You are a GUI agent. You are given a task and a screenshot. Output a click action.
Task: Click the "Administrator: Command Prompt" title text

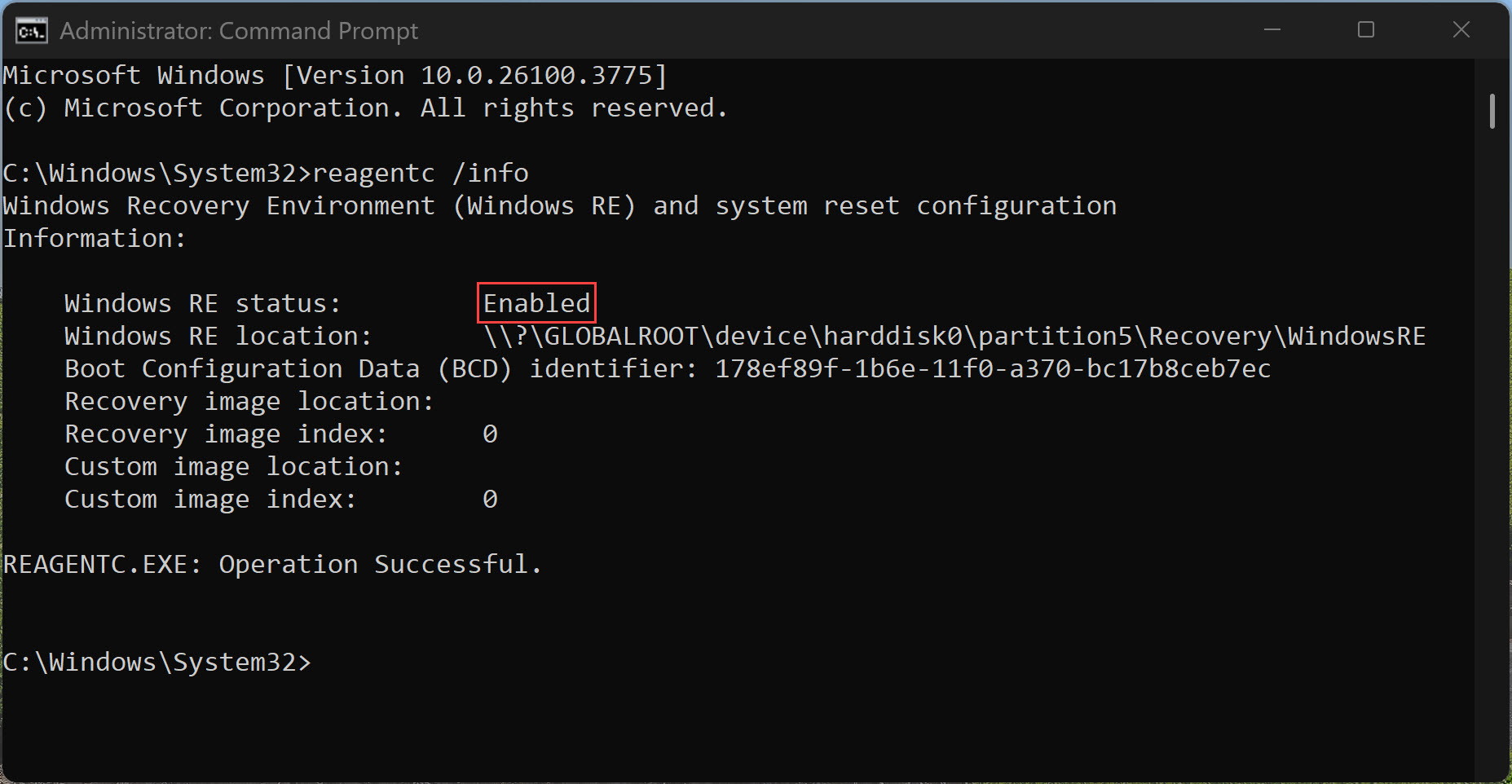click(239, 31)
